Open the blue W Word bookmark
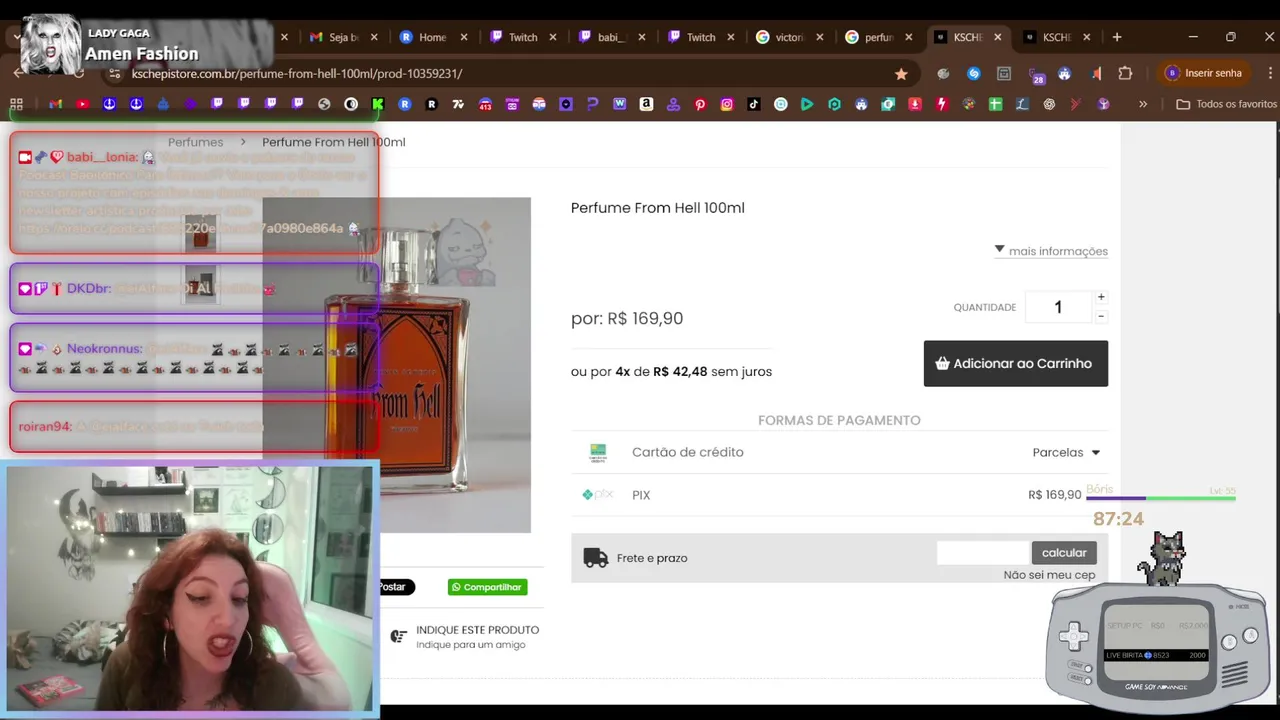 pos(619,104)
